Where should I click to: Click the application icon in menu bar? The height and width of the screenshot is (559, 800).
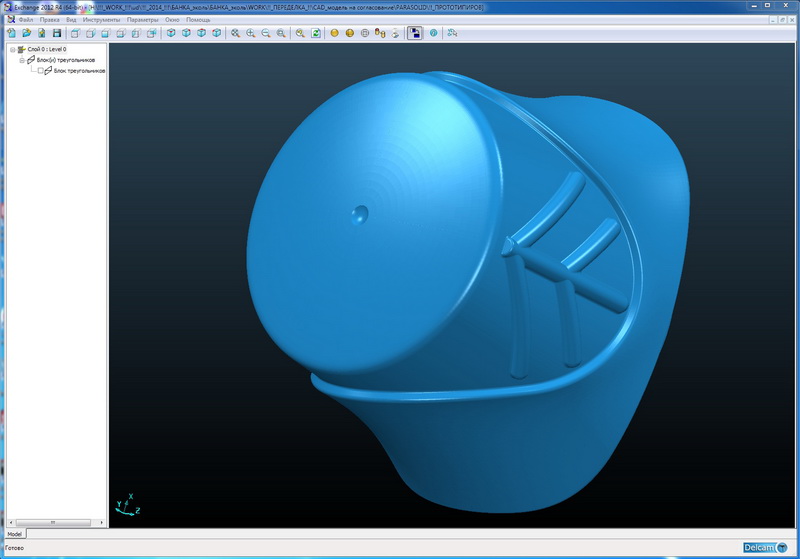pos(11,20)
